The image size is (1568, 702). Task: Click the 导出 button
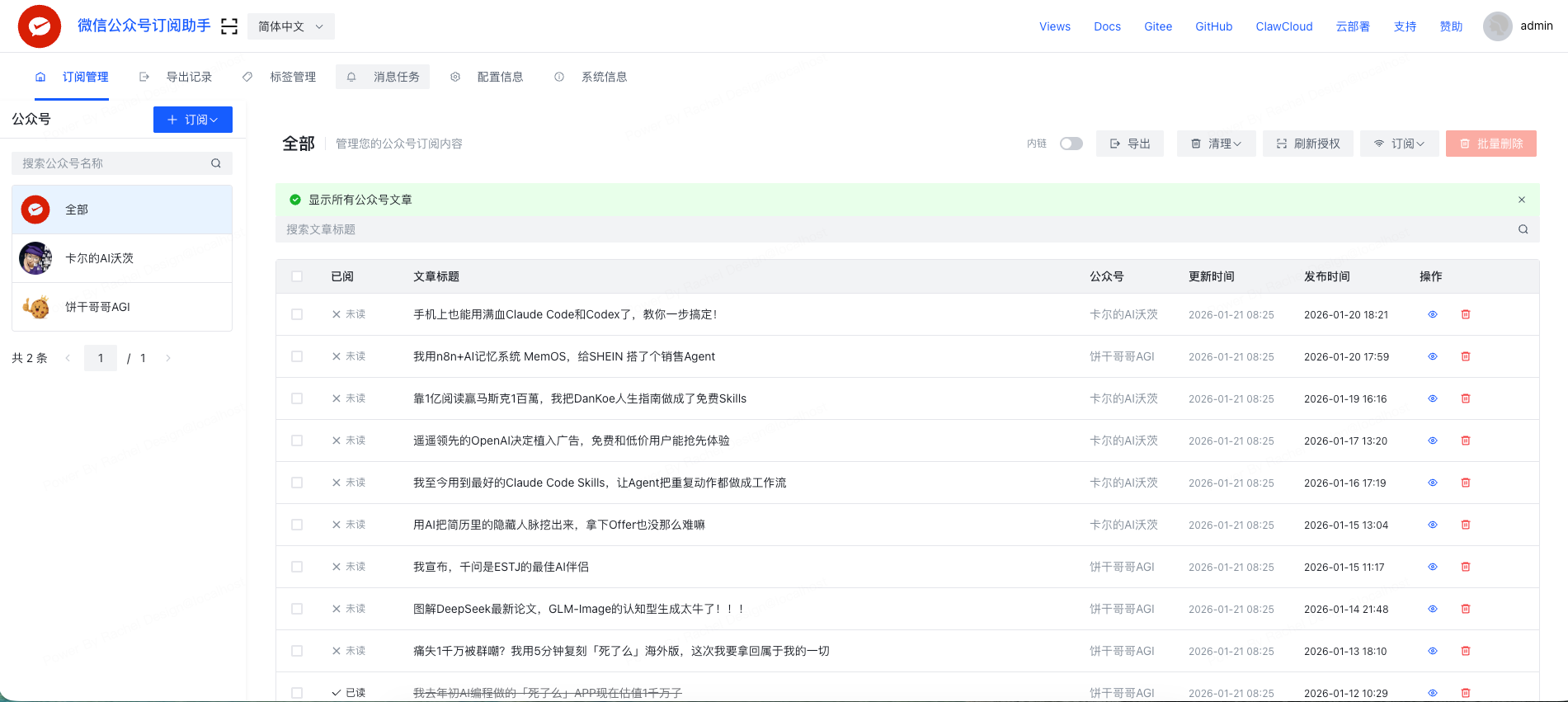pos(1130,144)
